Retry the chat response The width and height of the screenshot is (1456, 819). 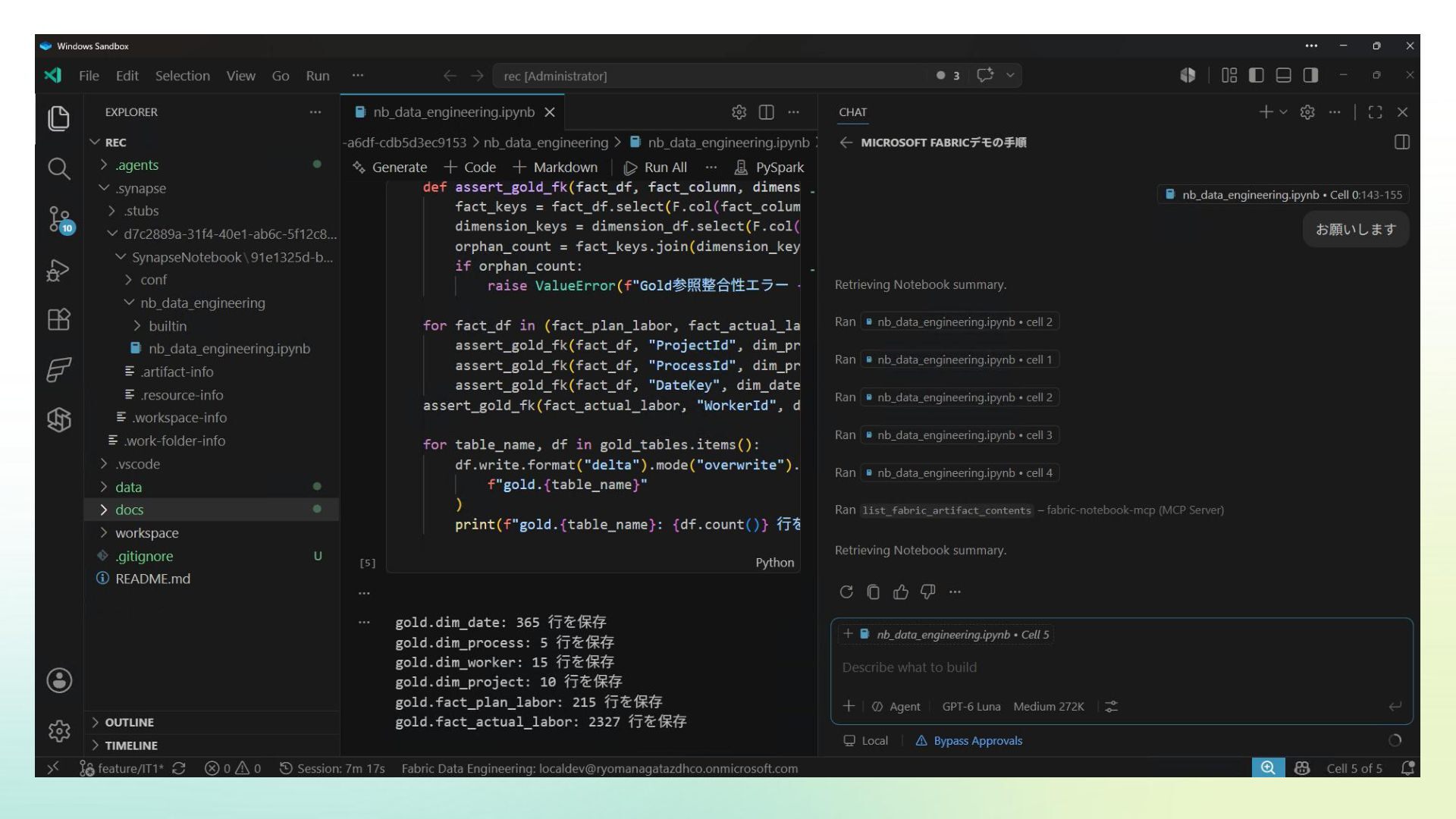(846, 592)
